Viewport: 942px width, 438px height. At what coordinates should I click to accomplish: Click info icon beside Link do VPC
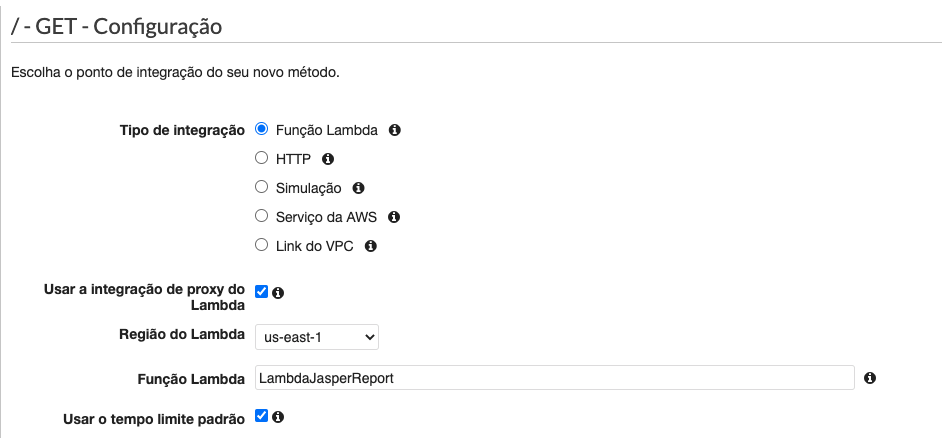[x=371, y=246]
